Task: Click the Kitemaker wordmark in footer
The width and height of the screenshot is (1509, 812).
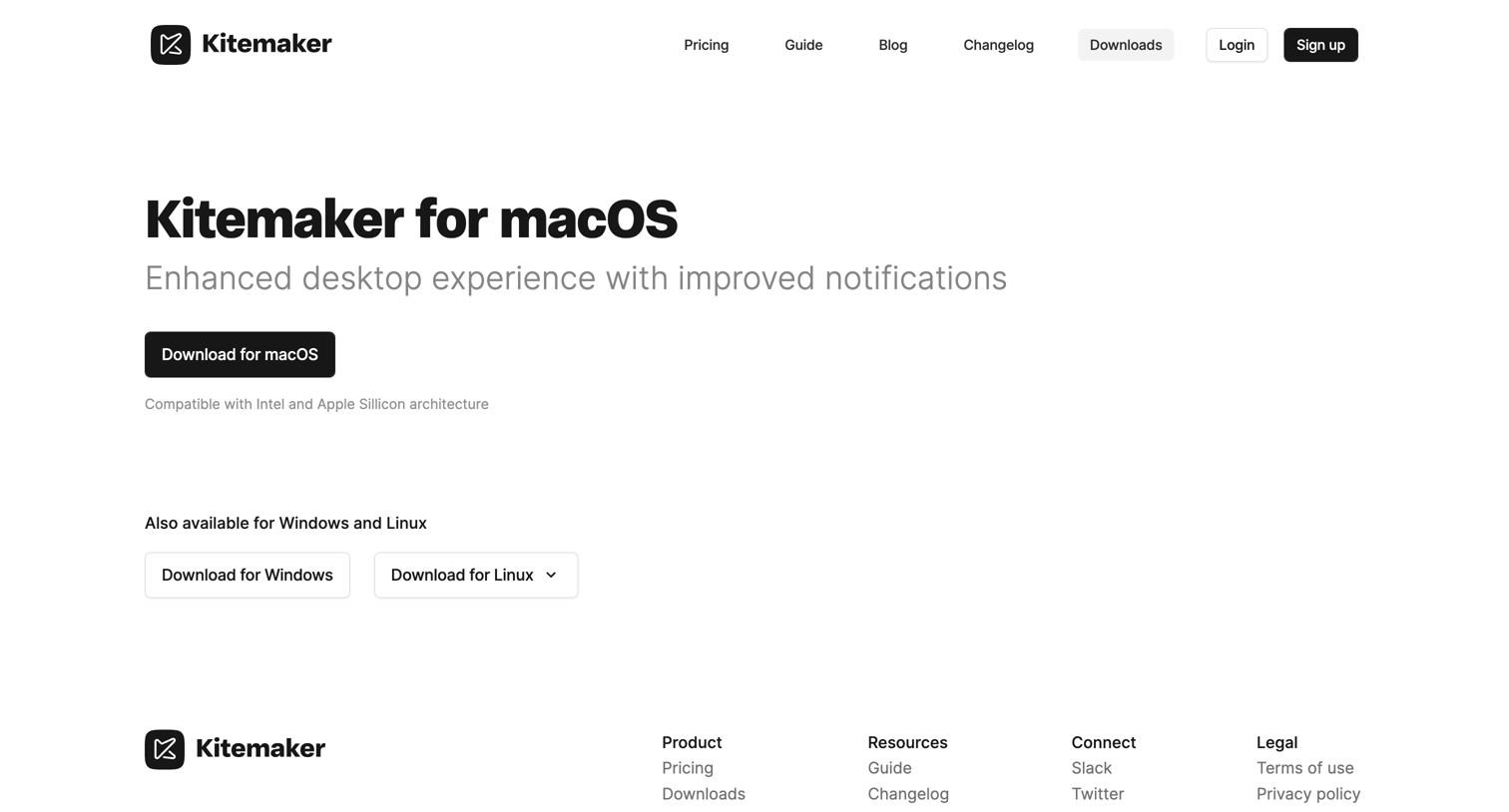Action: [x=260, y=748]
